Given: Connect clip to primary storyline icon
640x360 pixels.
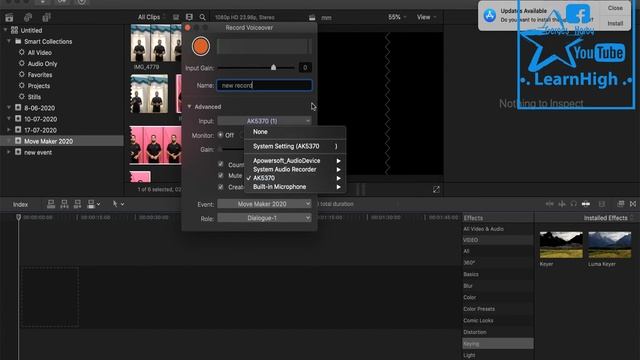Looking at the screenshot, I should (x=51, y=204).
